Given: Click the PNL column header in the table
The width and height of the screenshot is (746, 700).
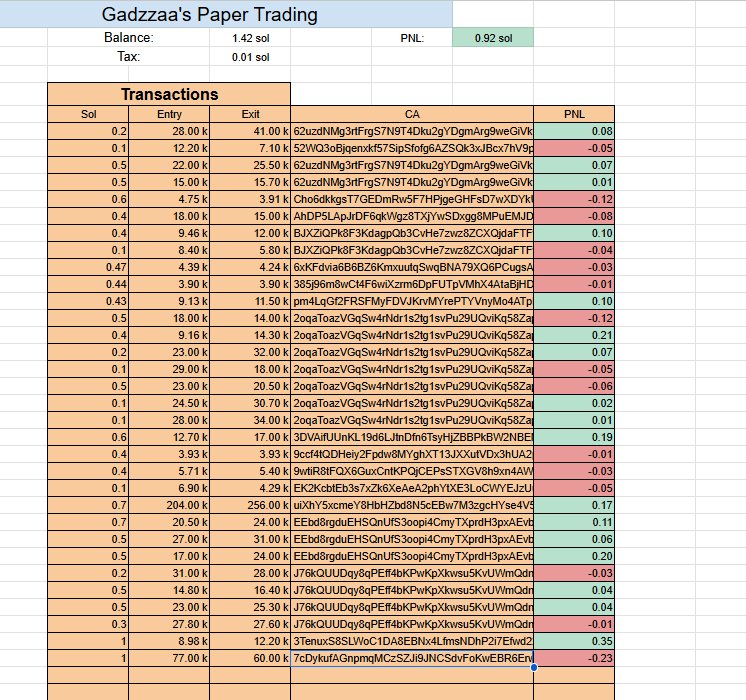Looking at the screenshot, I should 574,114.
